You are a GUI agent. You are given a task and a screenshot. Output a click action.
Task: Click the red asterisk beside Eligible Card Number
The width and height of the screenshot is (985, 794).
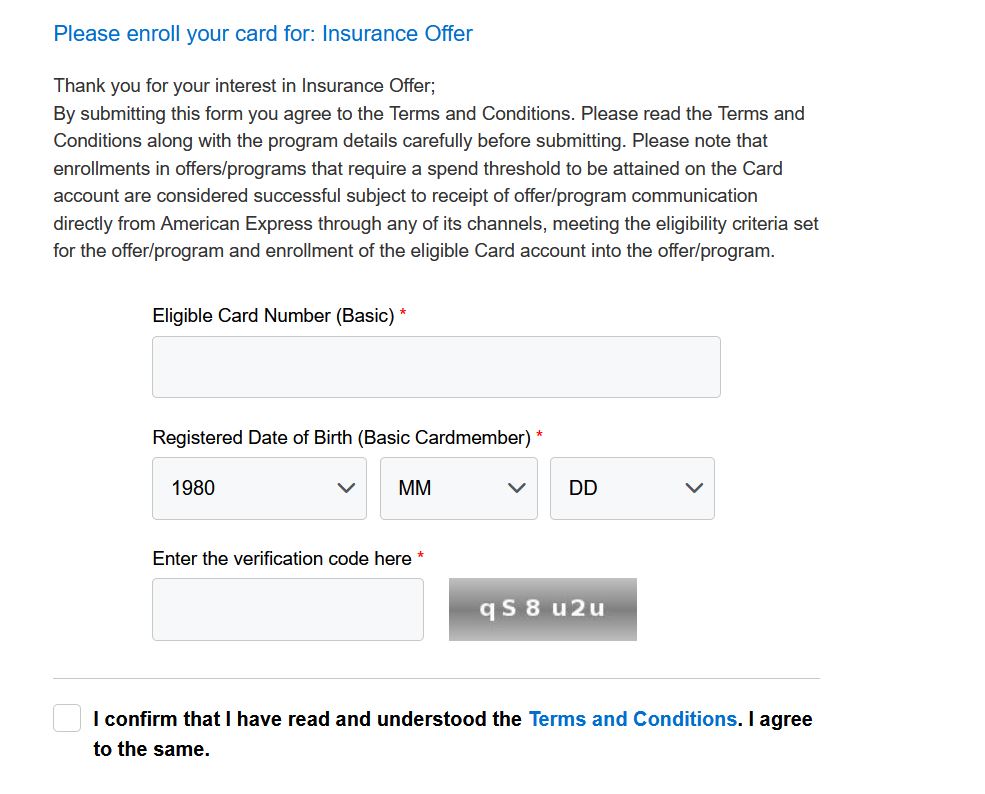pyautogui.click(x=403, y=312)
